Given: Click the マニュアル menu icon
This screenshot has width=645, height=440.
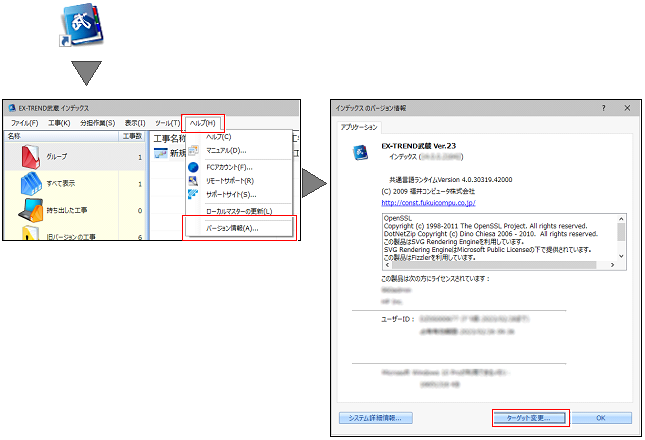Looking at the screenshot, I should [193, 151].
